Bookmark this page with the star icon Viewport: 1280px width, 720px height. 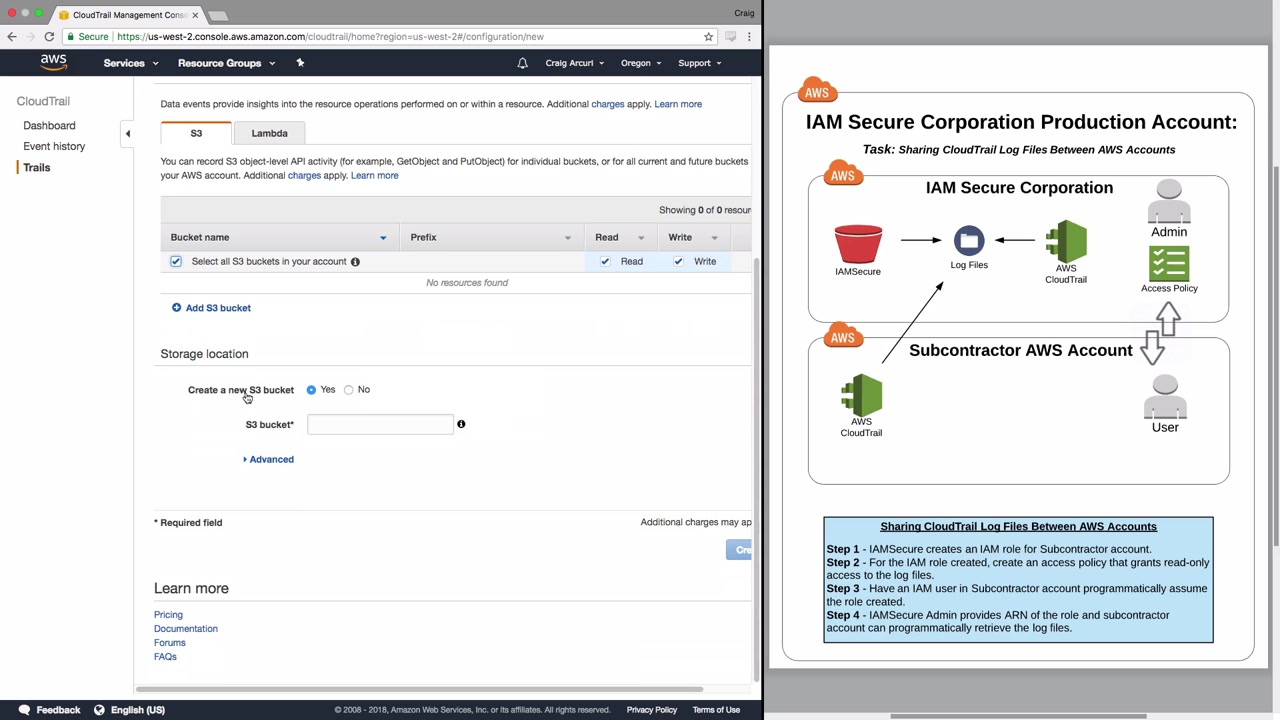(x=708, y=37)
